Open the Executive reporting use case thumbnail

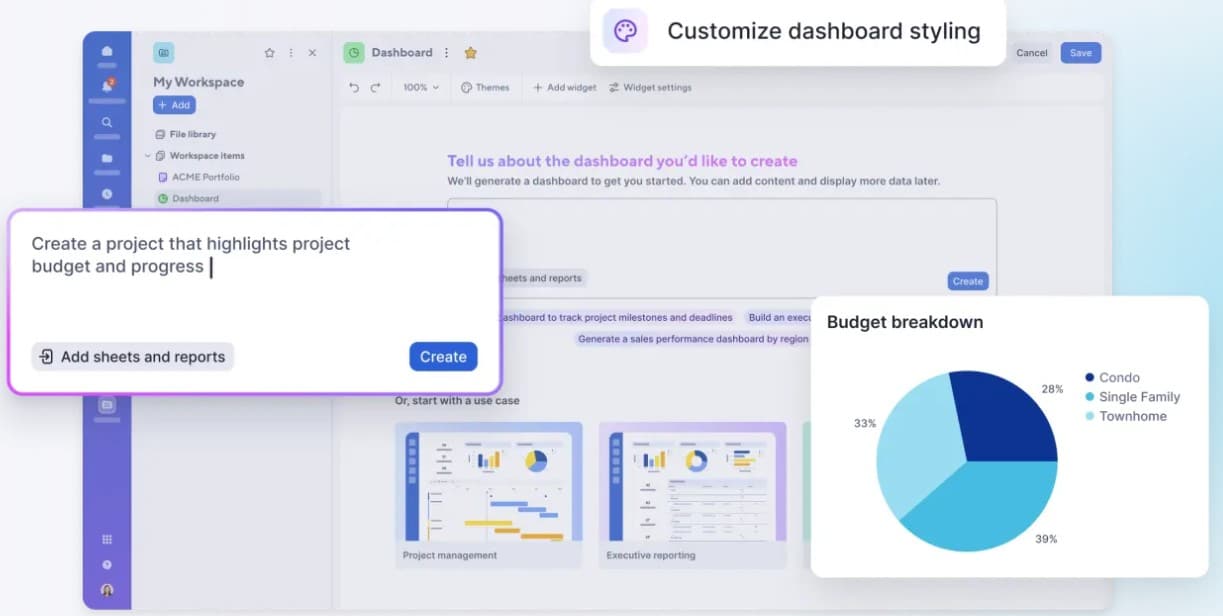(692, 482)
